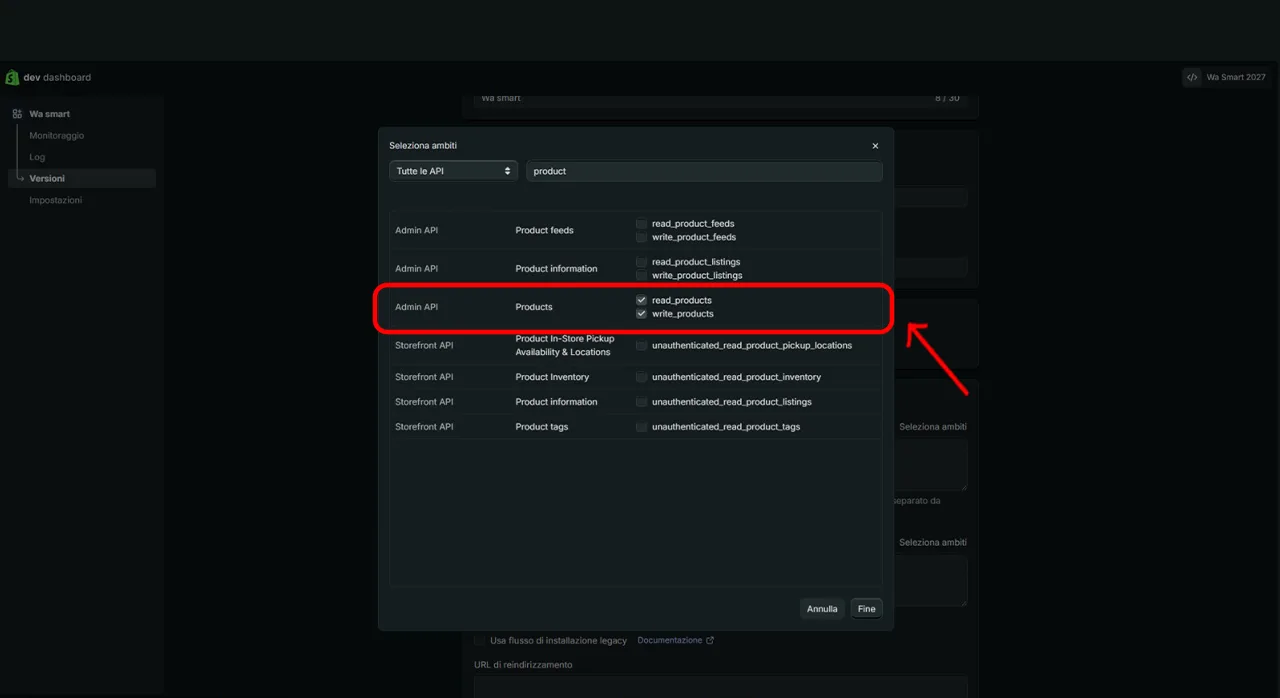The image size is (1280, 698).
Task: Click the external link icon next to Documentazione
Action: click(710, 641)
